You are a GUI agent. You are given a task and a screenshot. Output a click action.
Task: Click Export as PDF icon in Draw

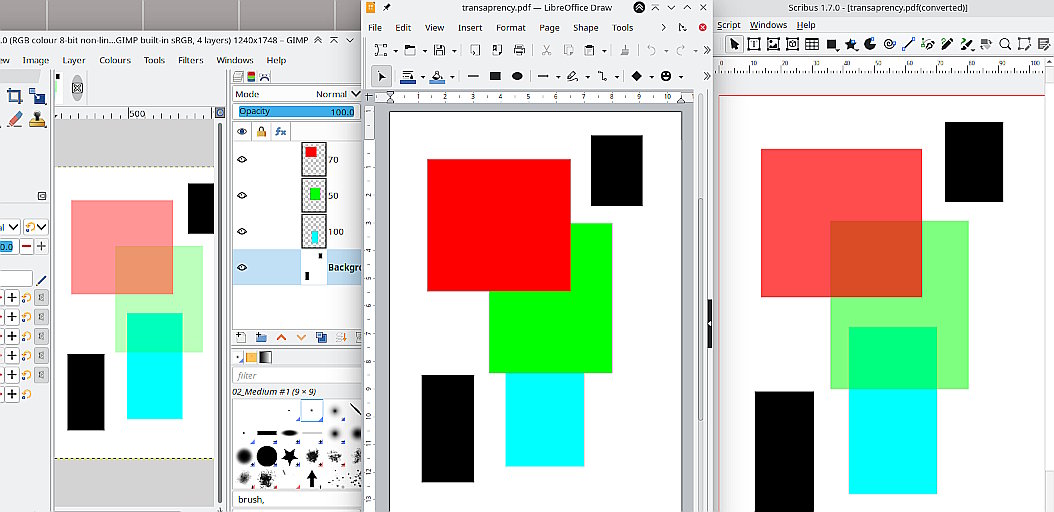497,50
